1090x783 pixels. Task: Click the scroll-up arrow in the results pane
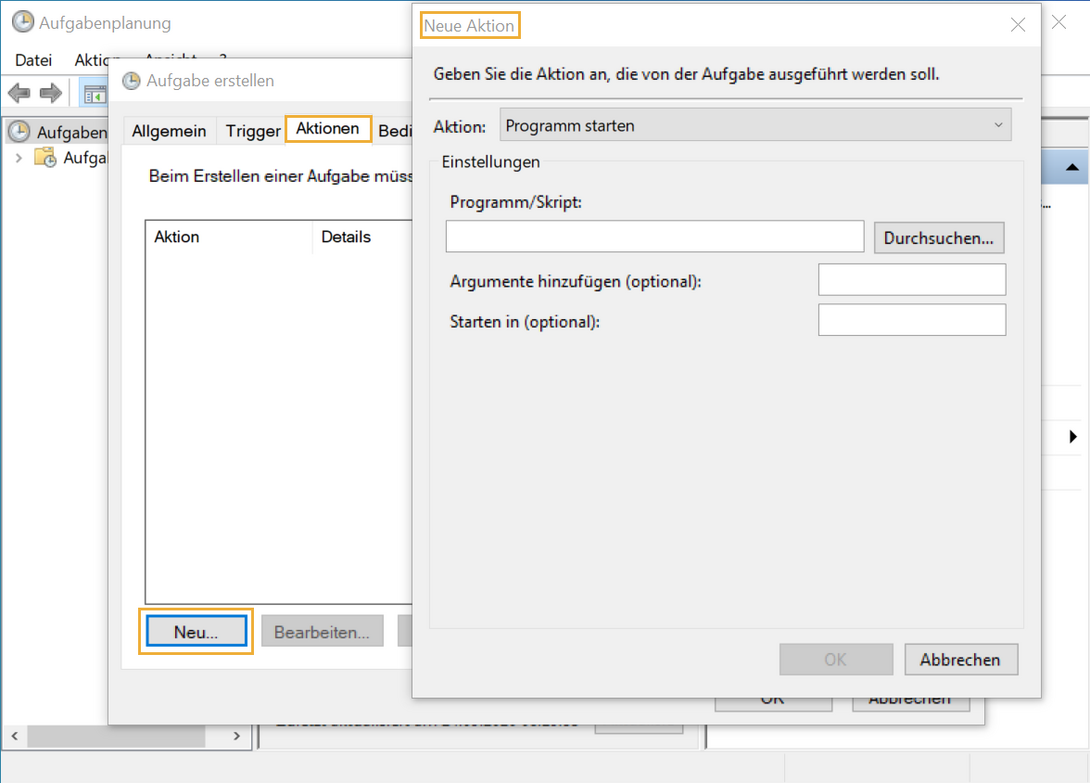click(x=1071, y=166)
